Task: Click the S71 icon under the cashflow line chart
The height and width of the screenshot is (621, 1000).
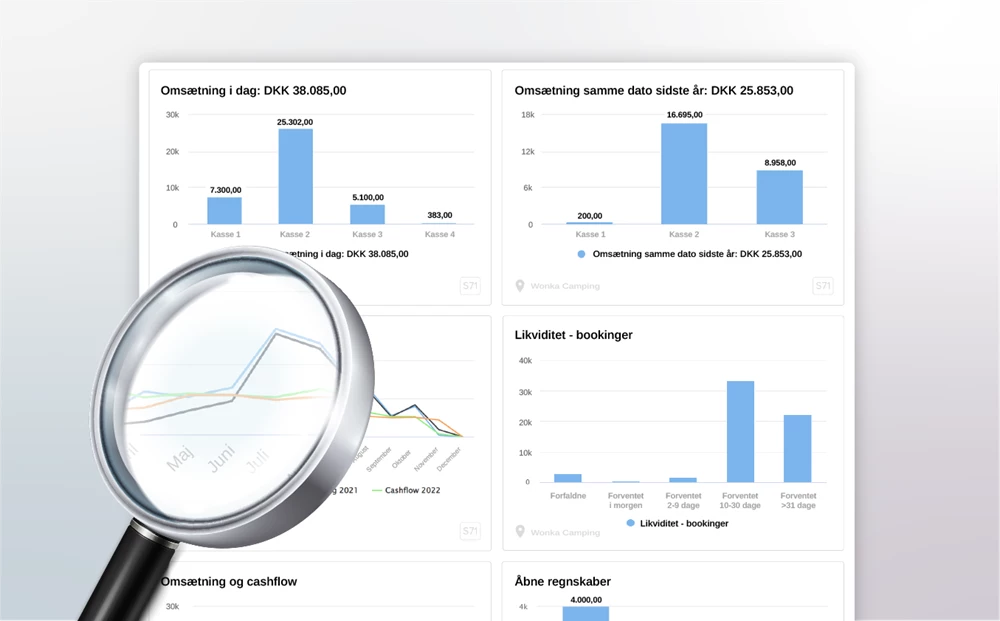Action: pyautogui.click(x=470, y=531)
